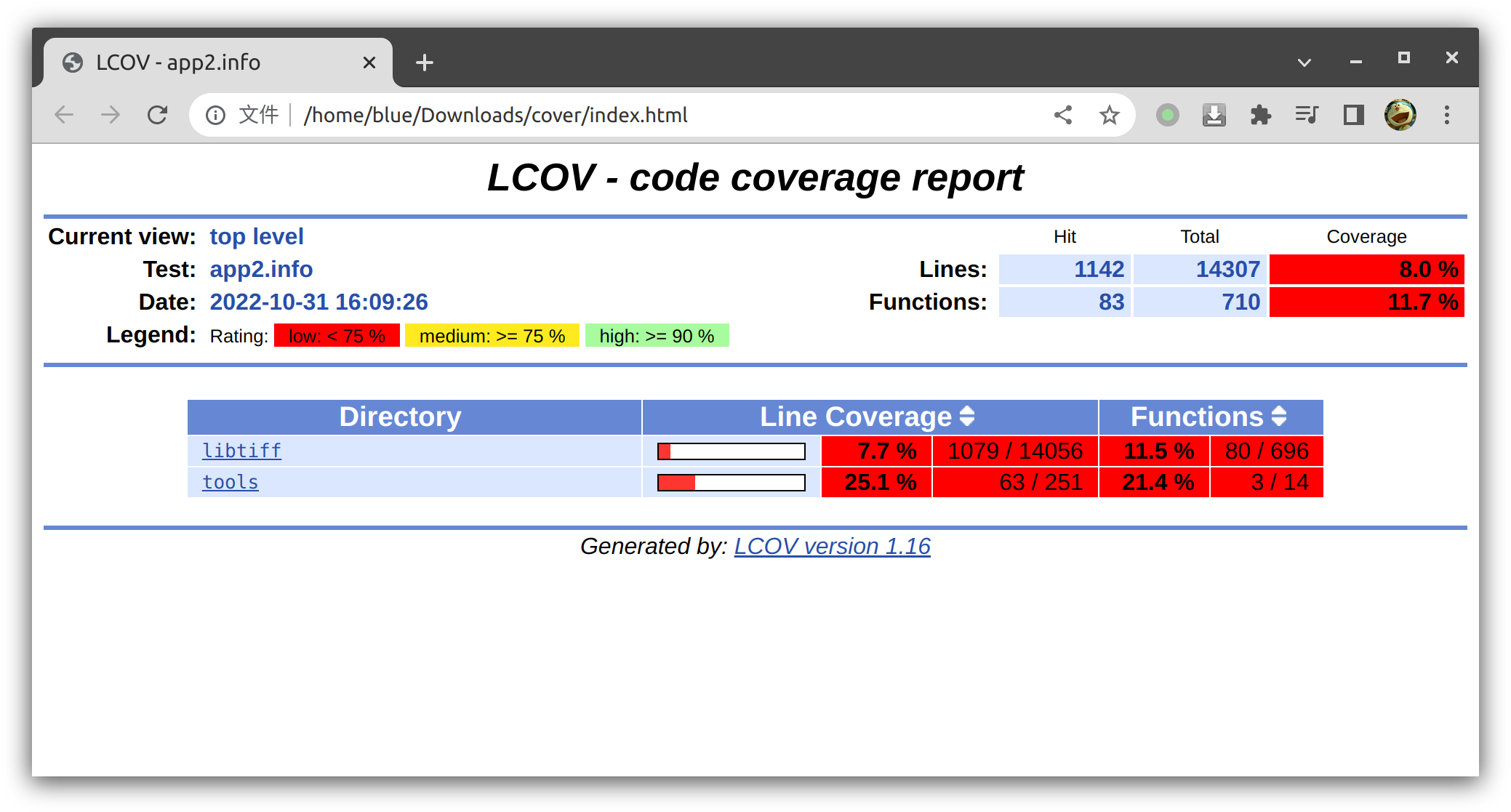The height and width of the screenshot is (812, 1511).
Task: Open the extensions puzzle icon
Action: point(1260,114)
